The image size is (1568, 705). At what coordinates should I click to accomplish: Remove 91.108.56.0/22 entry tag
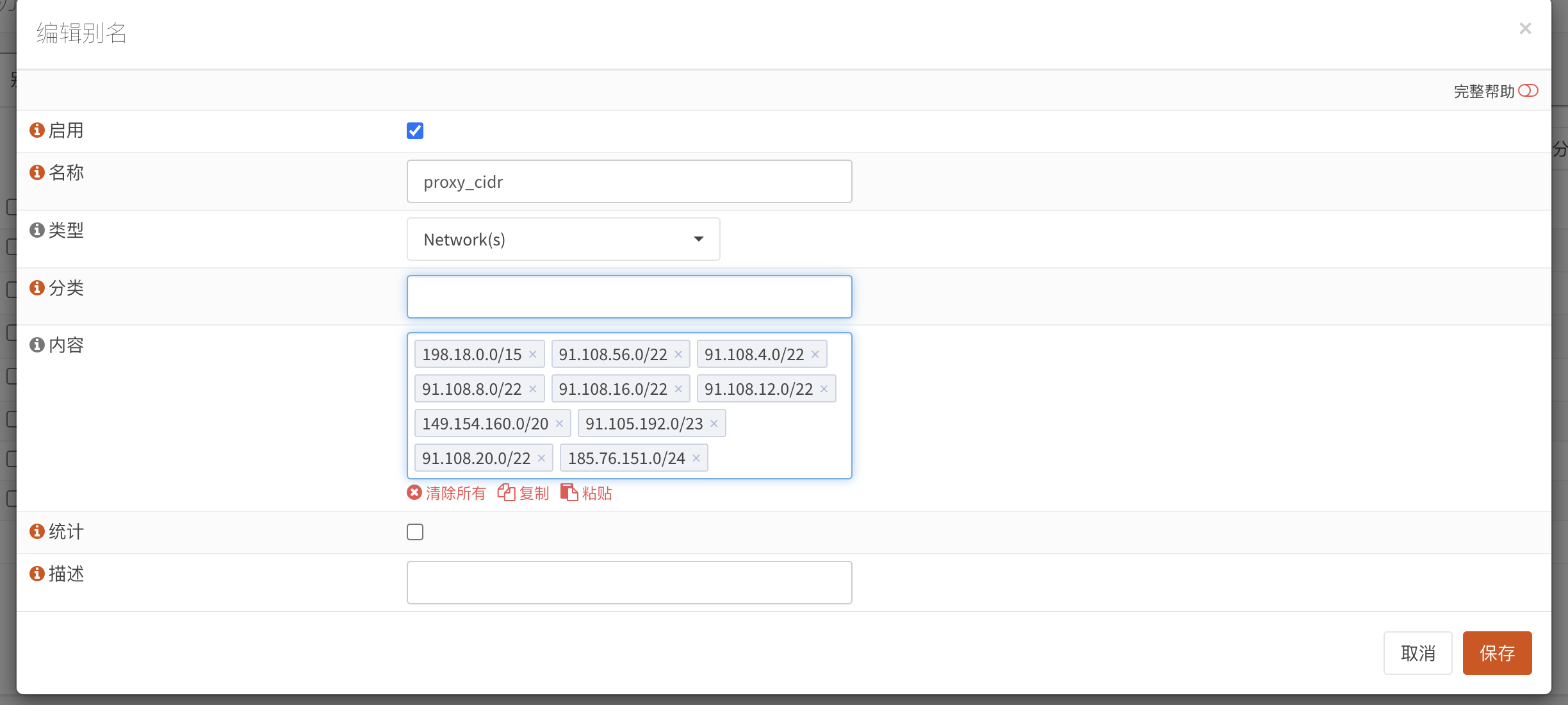[x=678, y=354]
